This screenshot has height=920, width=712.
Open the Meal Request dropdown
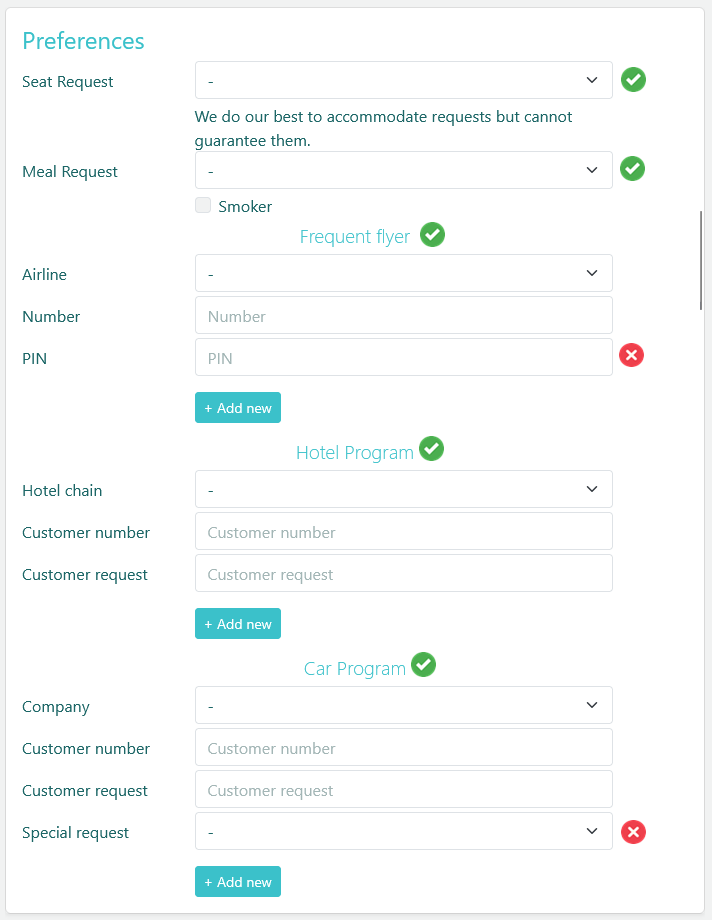coord(403,170)
